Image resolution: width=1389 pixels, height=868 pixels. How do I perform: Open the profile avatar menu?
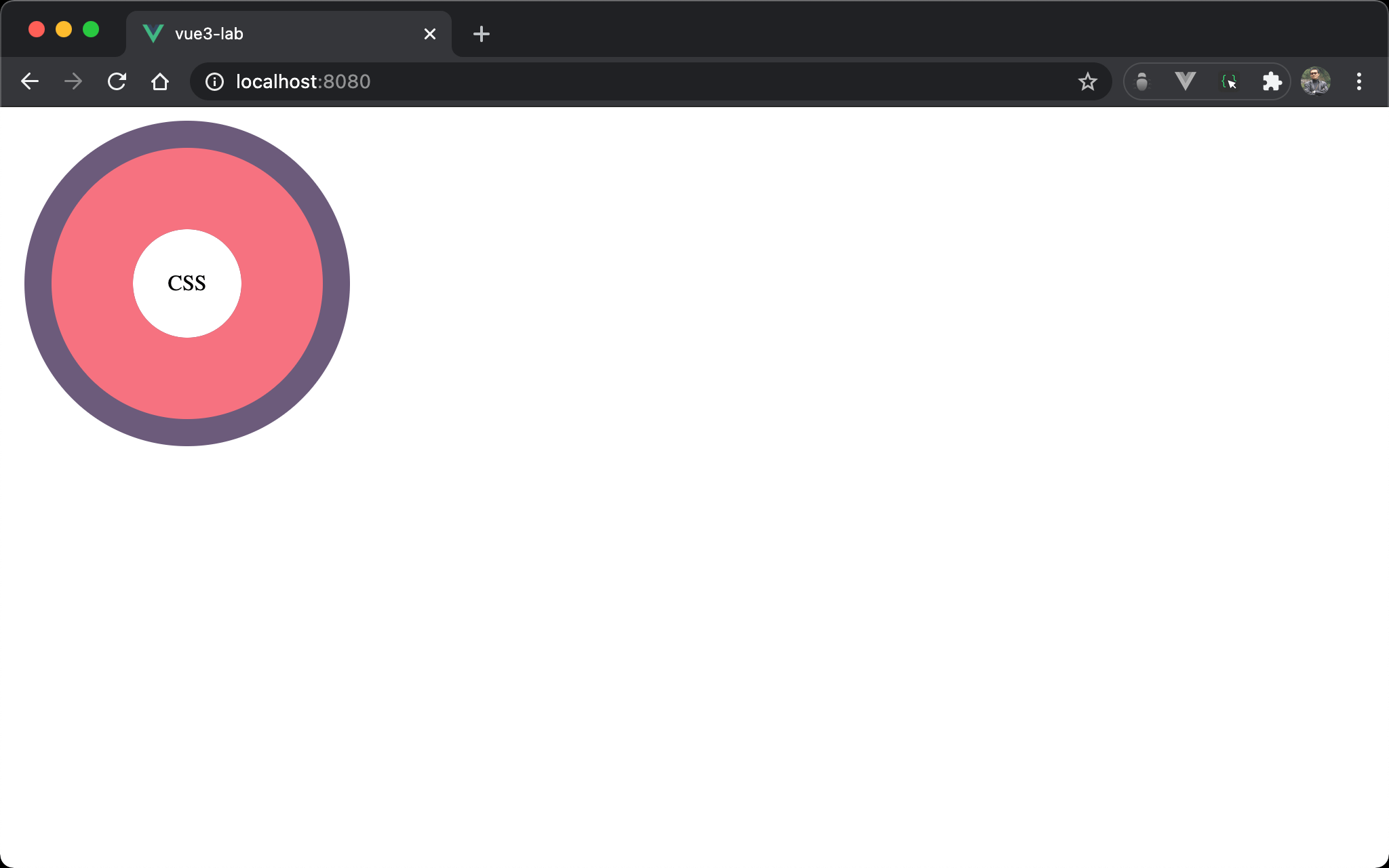point(1315,81)
